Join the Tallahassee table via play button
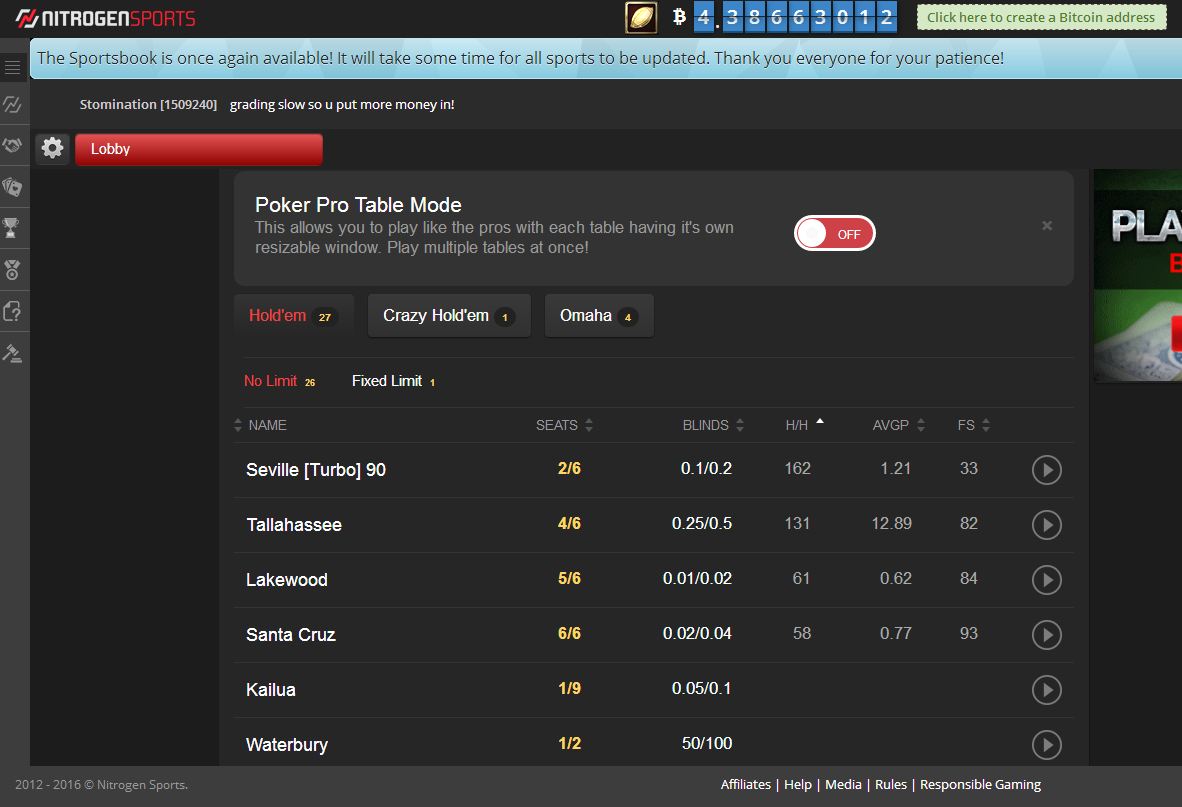This screenshot has height=807, width=1182. 1046,524
